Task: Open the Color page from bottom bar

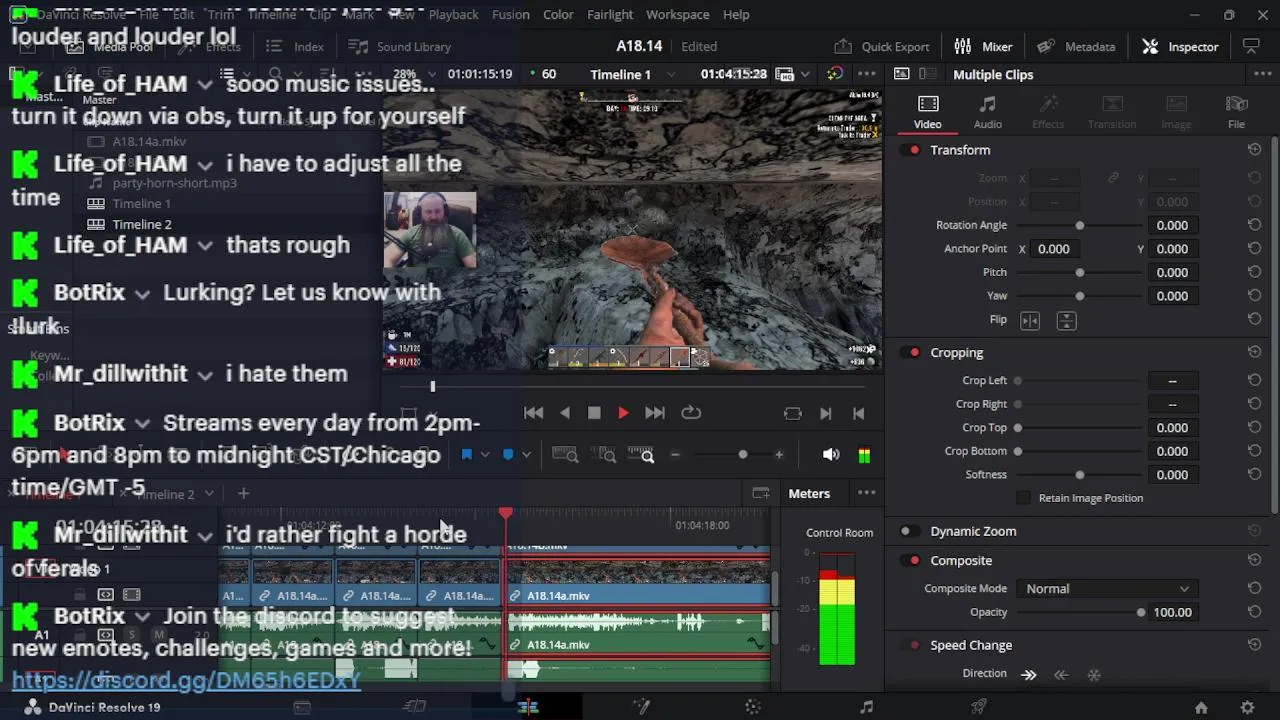Action: (753, 707)
